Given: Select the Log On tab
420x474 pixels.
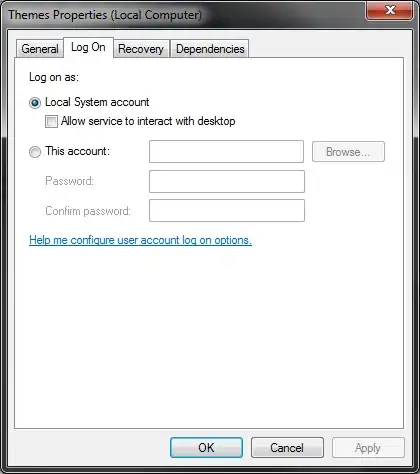Looking at the screenshot, I should coord(88,47).
